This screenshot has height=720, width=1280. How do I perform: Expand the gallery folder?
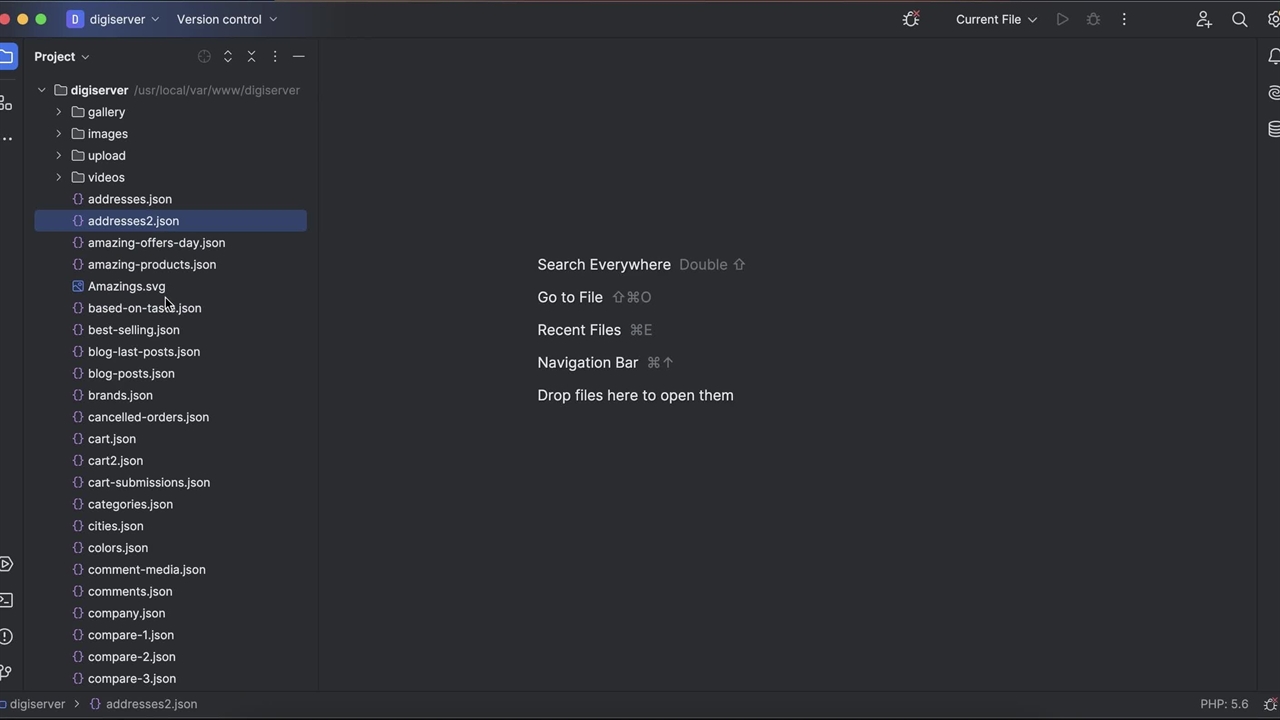point(59,112)
